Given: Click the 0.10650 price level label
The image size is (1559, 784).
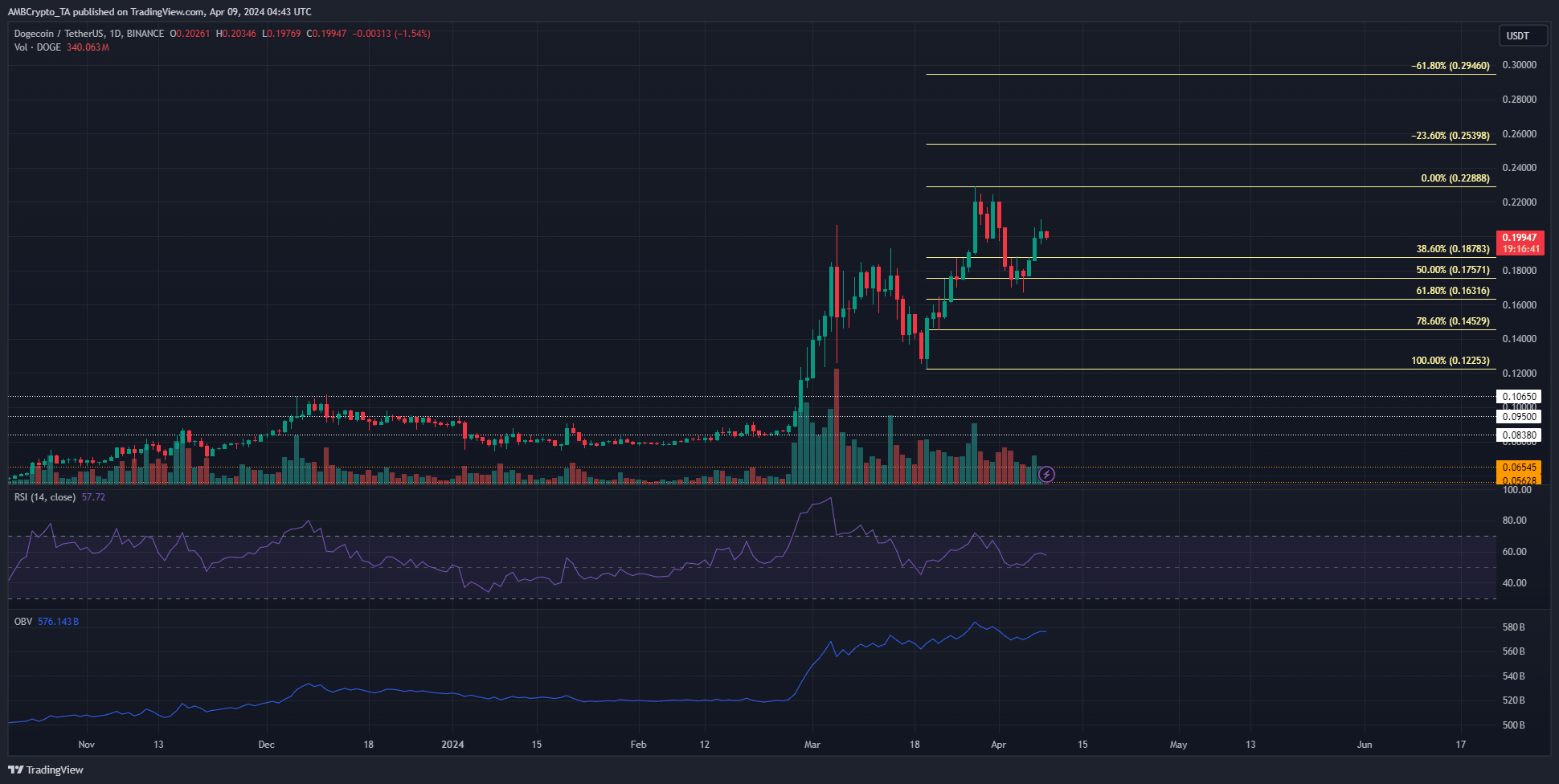Looking at the screenshot, I should tap(1519, 396).
